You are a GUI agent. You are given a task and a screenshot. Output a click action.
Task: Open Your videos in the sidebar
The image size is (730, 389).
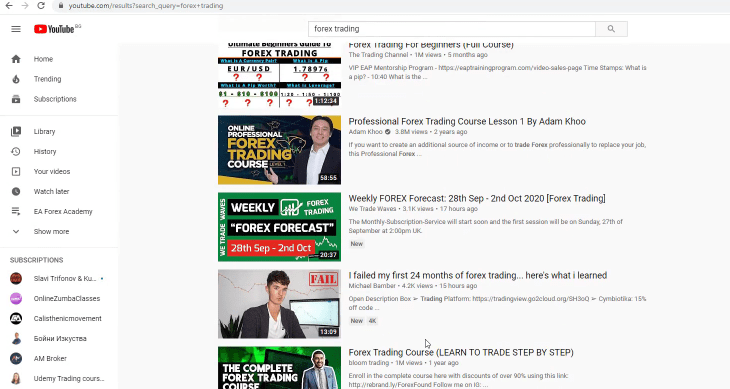52,172
